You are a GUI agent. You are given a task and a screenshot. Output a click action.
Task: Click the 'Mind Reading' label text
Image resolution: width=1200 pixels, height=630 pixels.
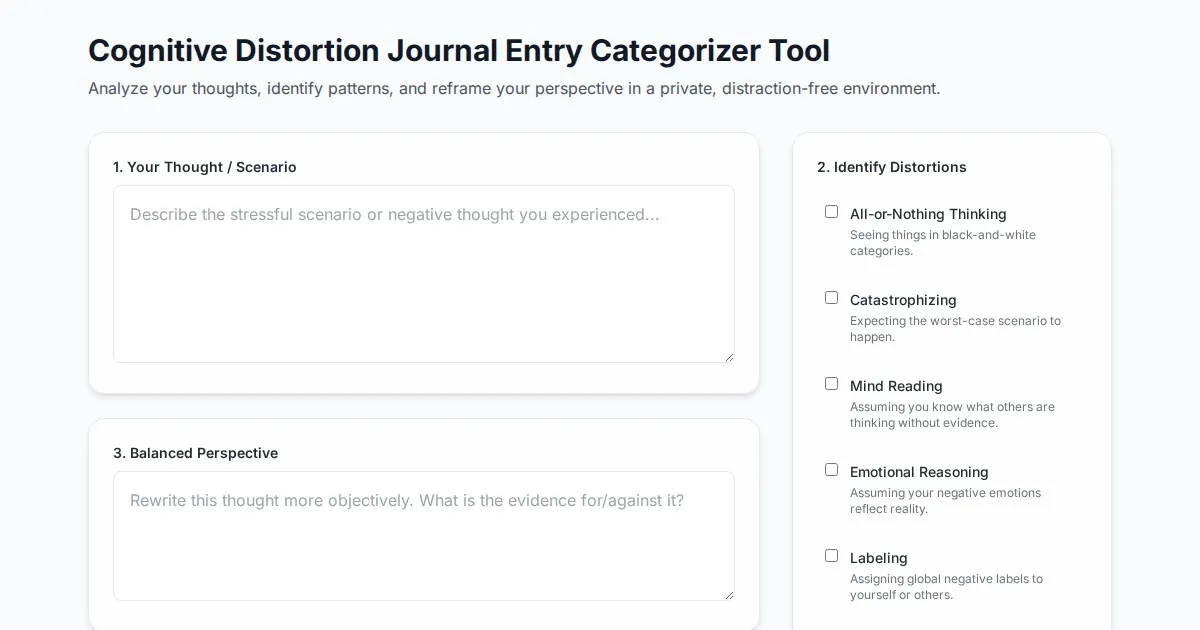(896, 386)
